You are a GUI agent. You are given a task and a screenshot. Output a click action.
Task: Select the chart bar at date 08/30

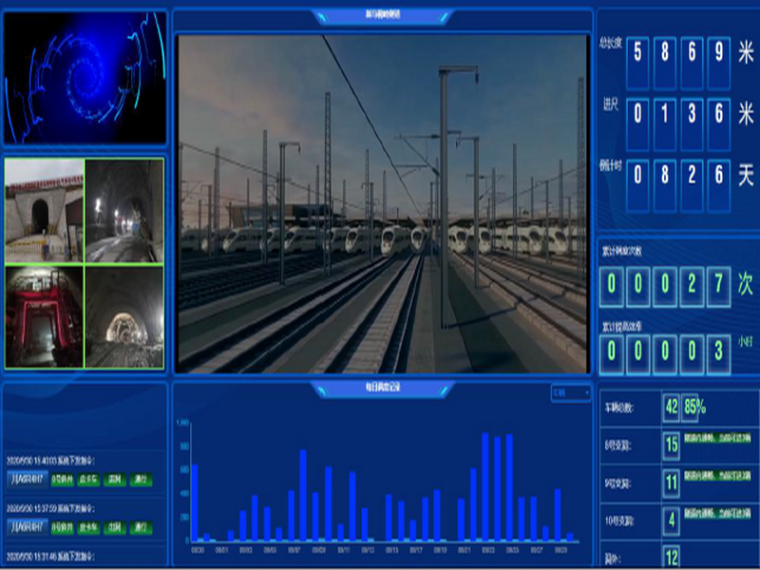coord(194,502)
